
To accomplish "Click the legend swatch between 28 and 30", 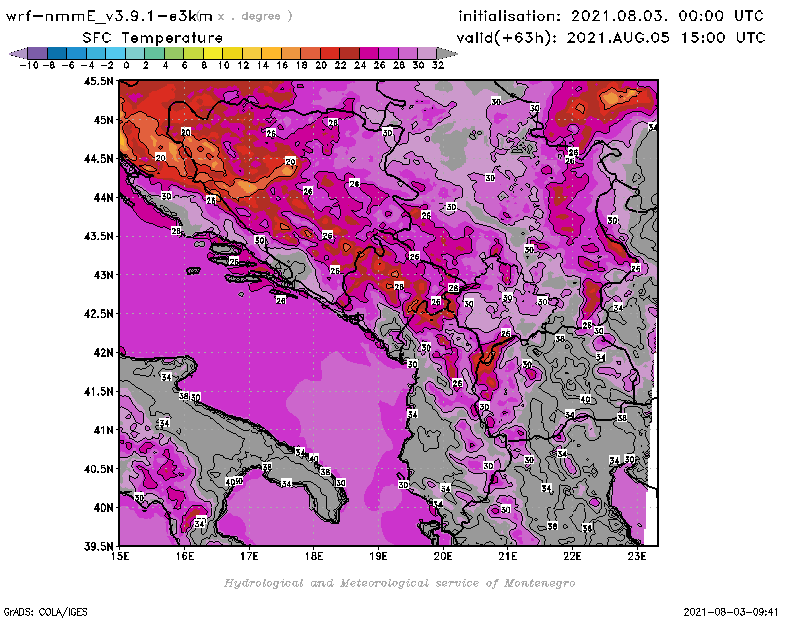I will (408, 53).
